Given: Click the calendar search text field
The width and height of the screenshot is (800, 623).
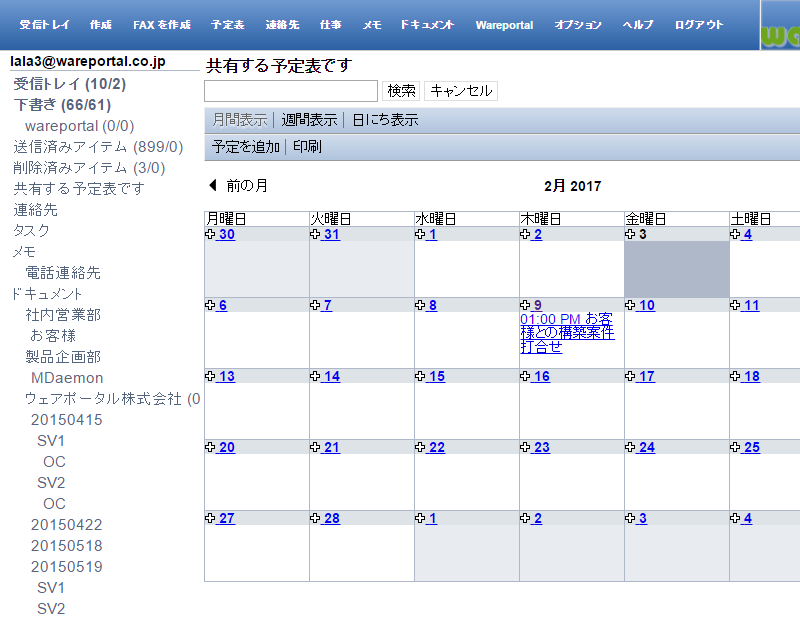Looking at the screenshot, I should (291, 91).
